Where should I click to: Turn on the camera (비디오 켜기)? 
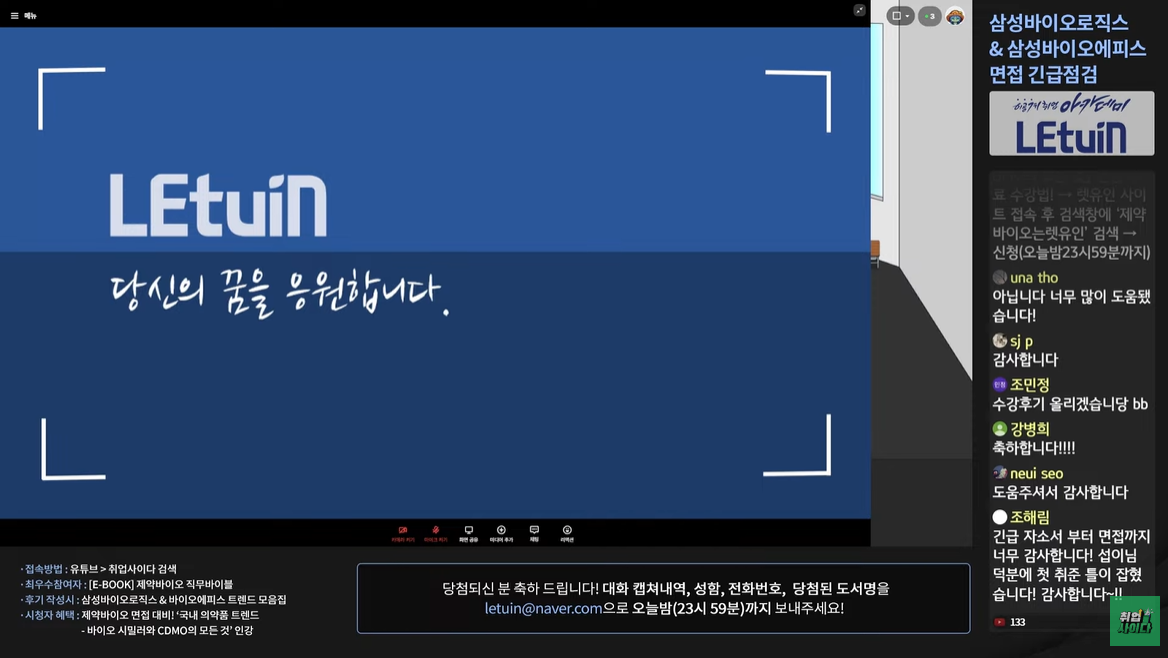click(x=403, y=531)
